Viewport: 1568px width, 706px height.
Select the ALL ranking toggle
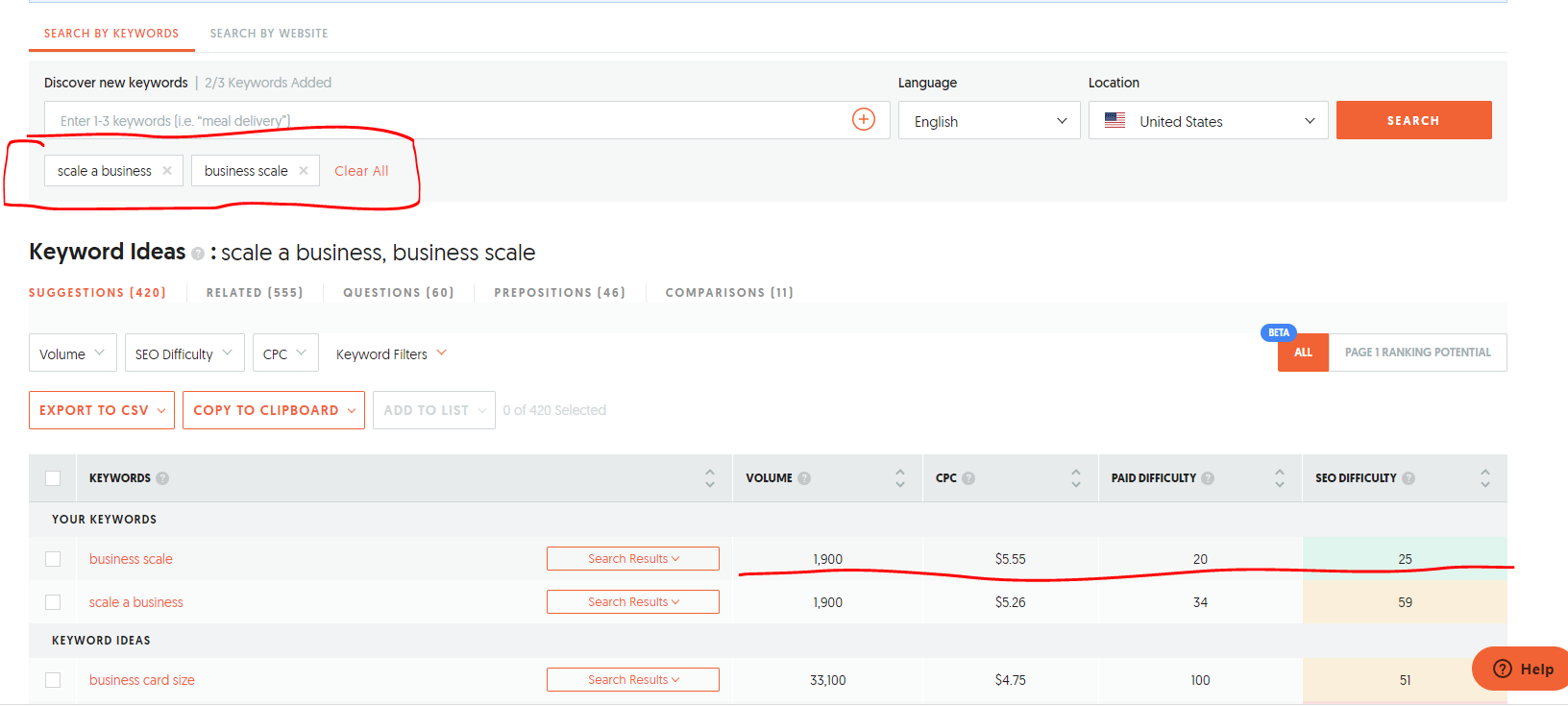click(1303, 353)
